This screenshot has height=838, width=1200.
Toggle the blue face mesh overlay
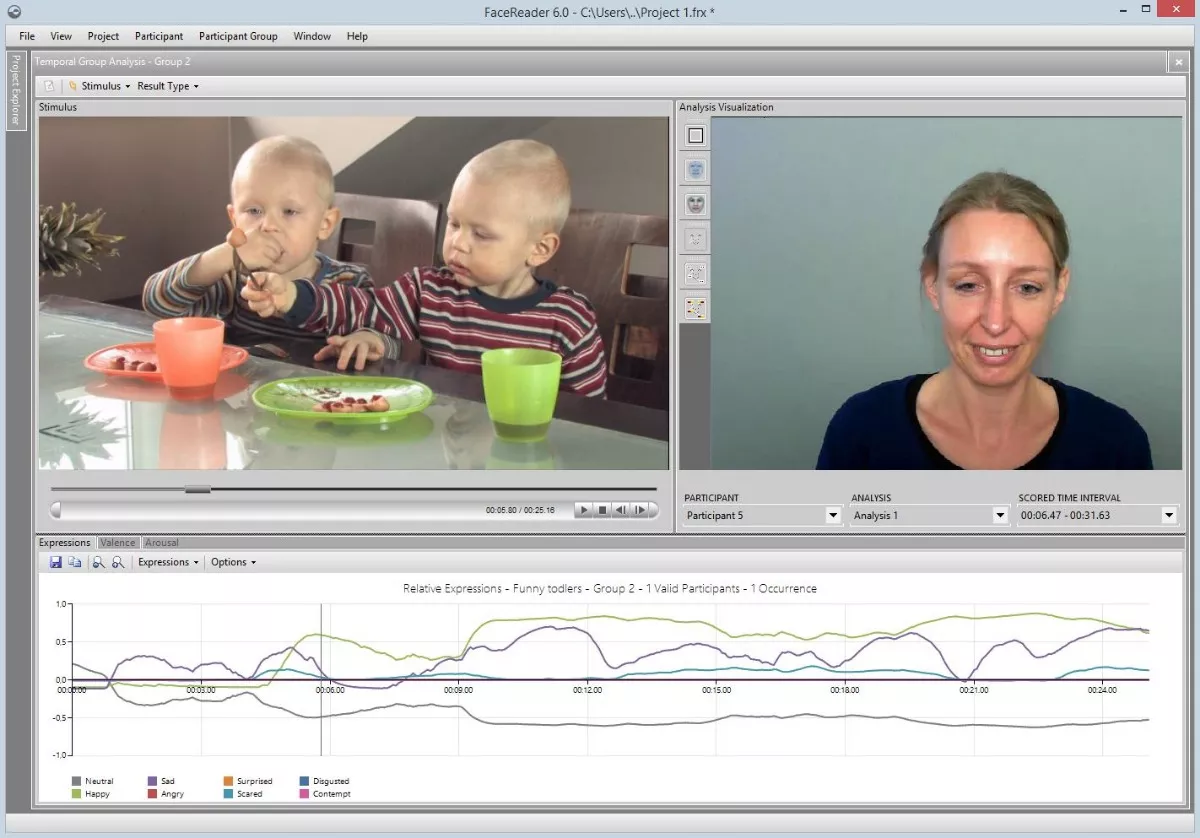pos(695,170)
